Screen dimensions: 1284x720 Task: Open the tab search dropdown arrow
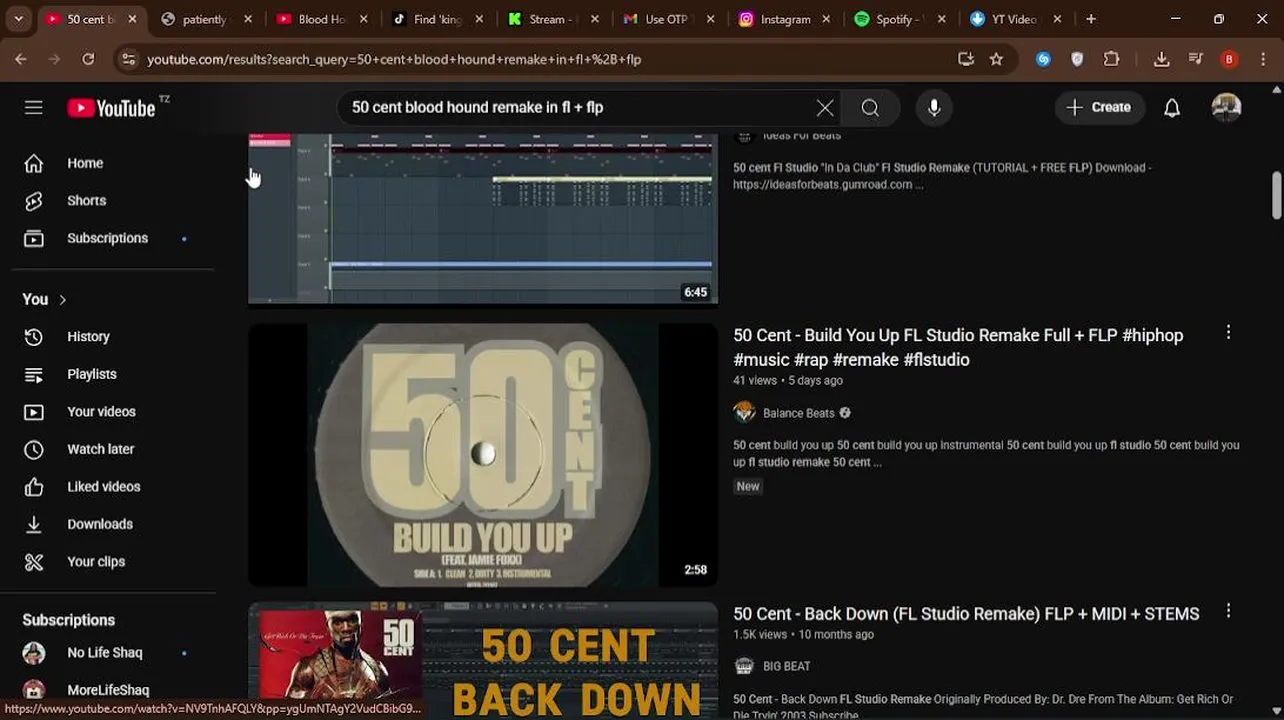(18, 19)
